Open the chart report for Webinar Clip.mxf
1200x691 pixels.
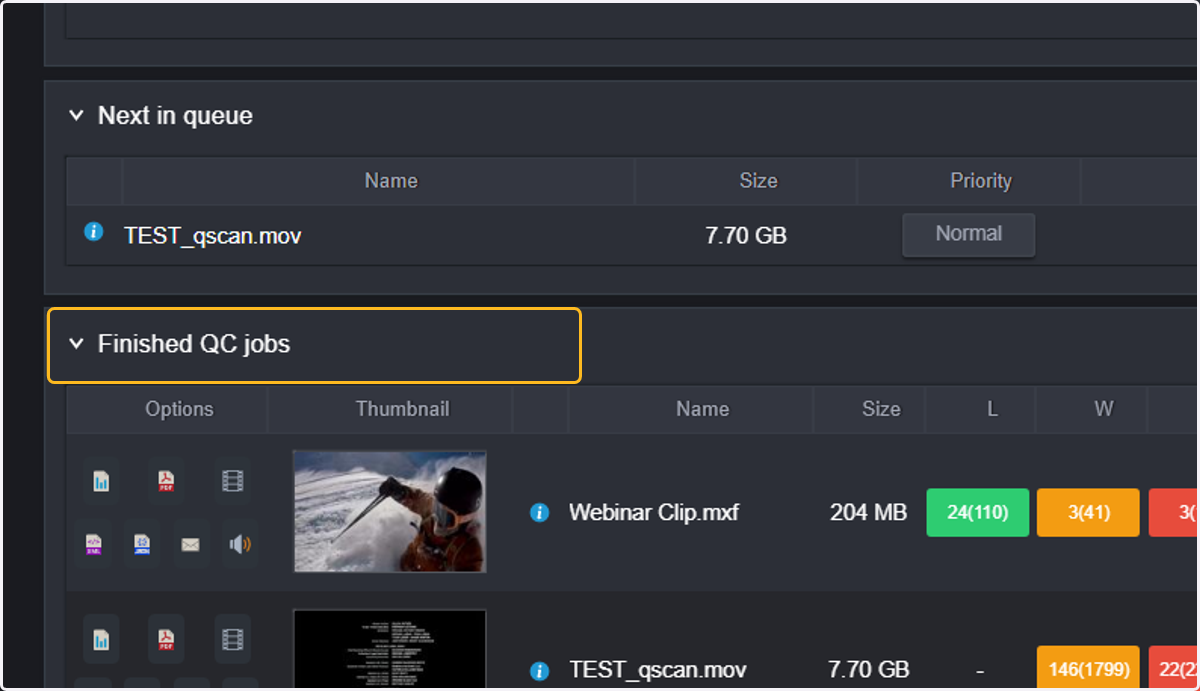(x=101, y=482)
